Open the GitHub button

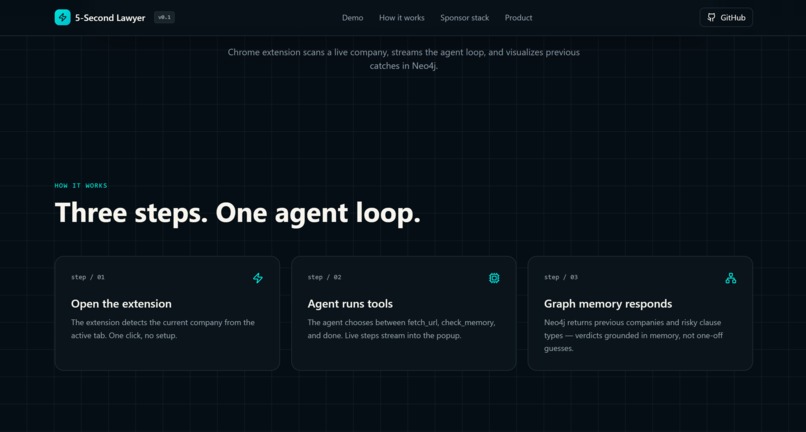[726, 17]
